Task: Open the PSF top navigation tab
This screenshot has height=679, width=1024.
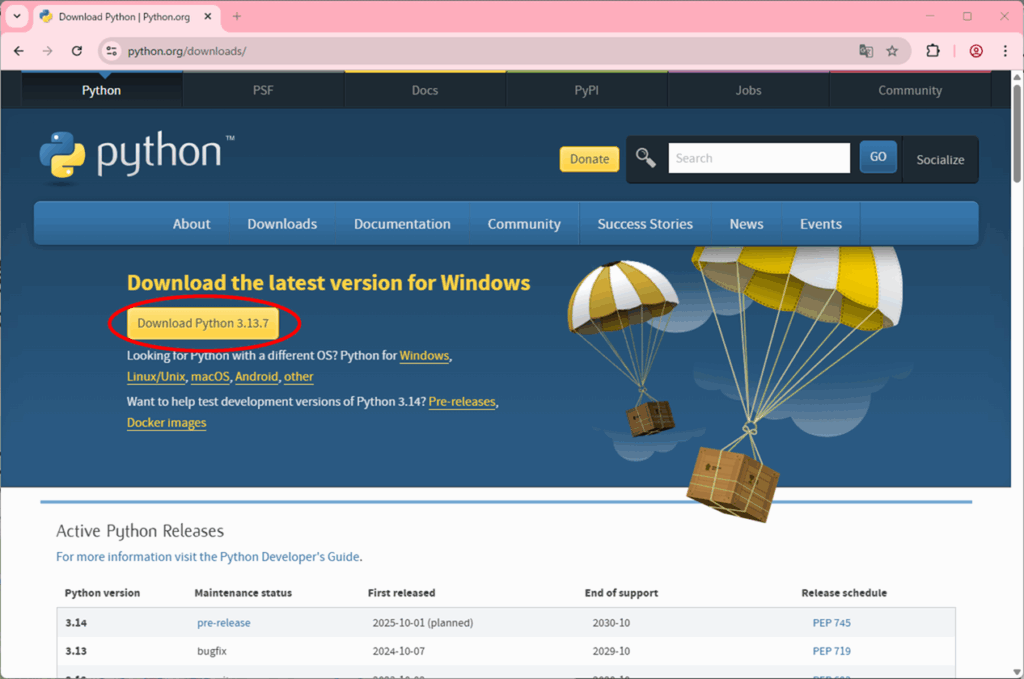Action: [263, 90]
